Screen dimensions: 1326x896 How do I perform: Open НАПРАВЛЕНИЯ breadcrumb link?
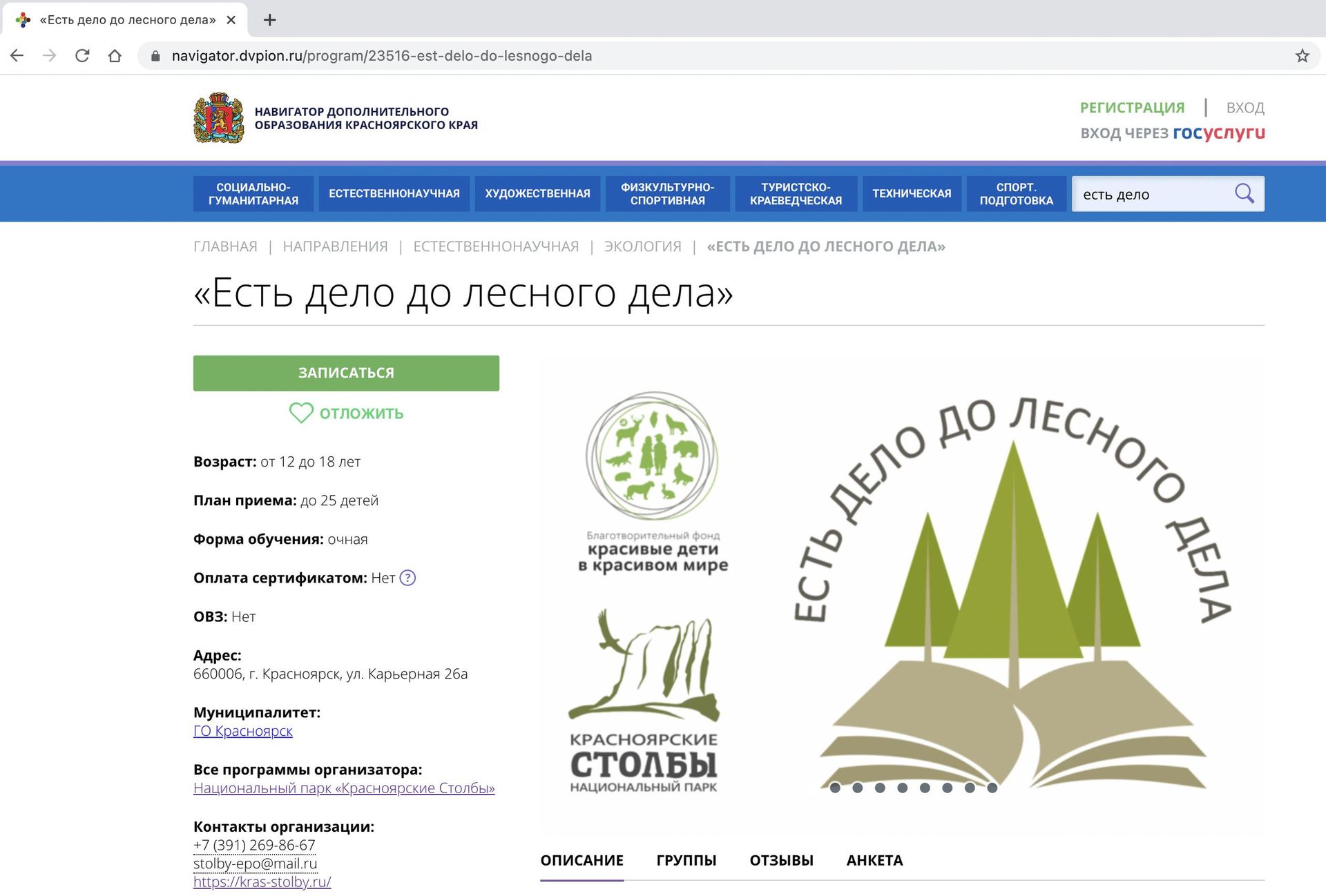(335, 246)
